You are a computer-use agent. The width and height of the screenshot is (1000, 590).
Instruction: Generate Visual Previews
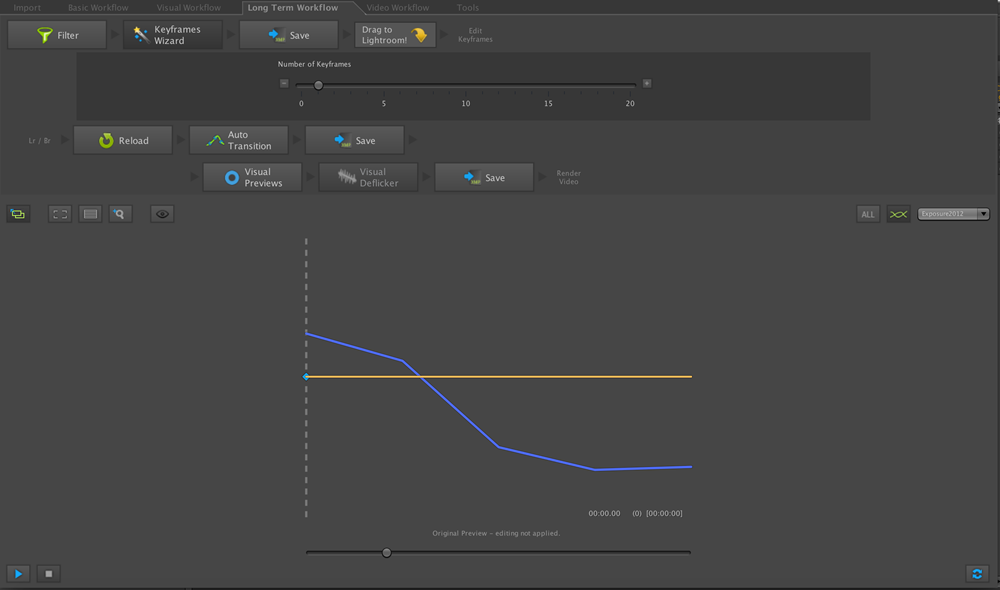tap(253, 177)
